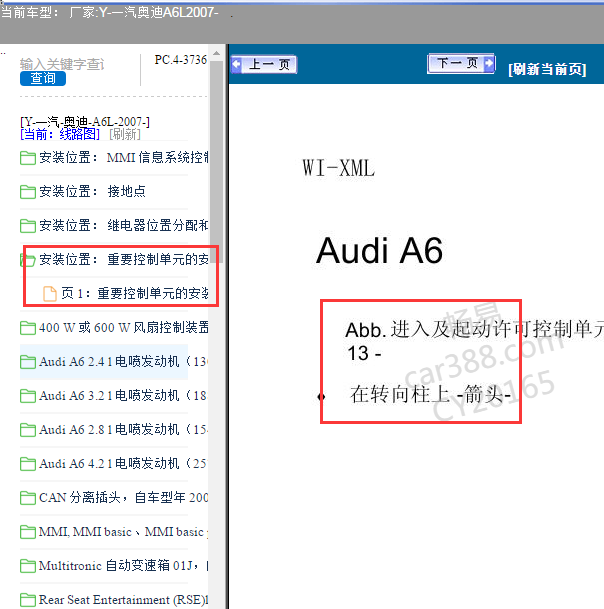The width and height of the screenshot is (604, 609).
Task: Select Audi A6 4.2 l 电喷发动机 item
Action: [x=124, y=464]
